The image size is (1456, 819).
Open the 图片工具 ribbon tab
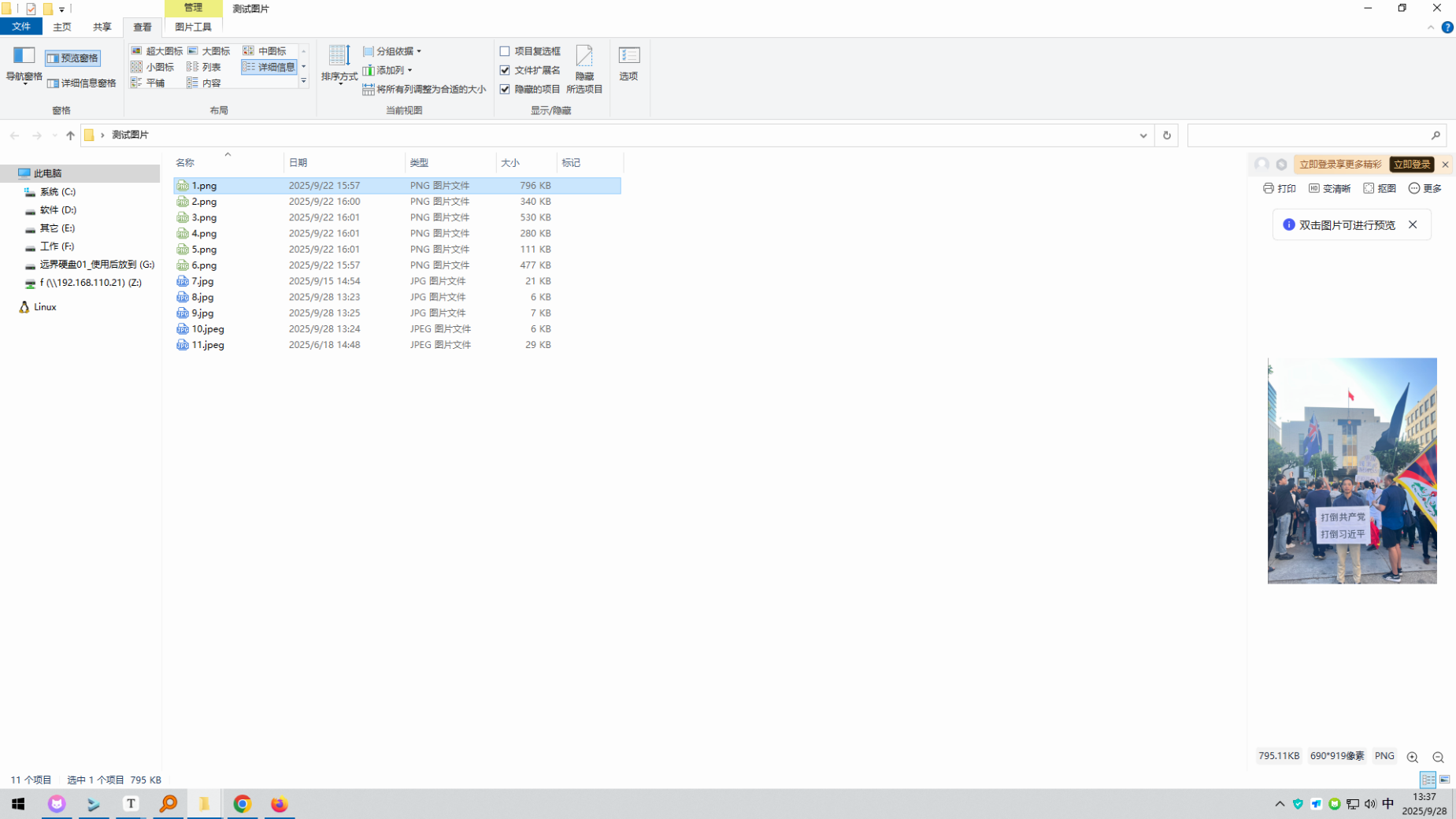[x=193, y=27]
